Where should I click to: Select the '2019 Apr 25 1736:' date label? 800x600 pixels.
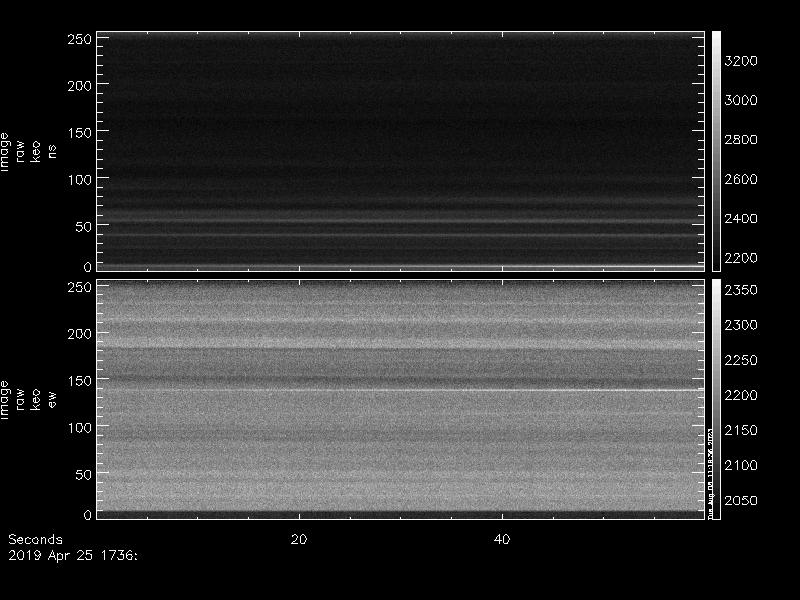coord(73,556)
